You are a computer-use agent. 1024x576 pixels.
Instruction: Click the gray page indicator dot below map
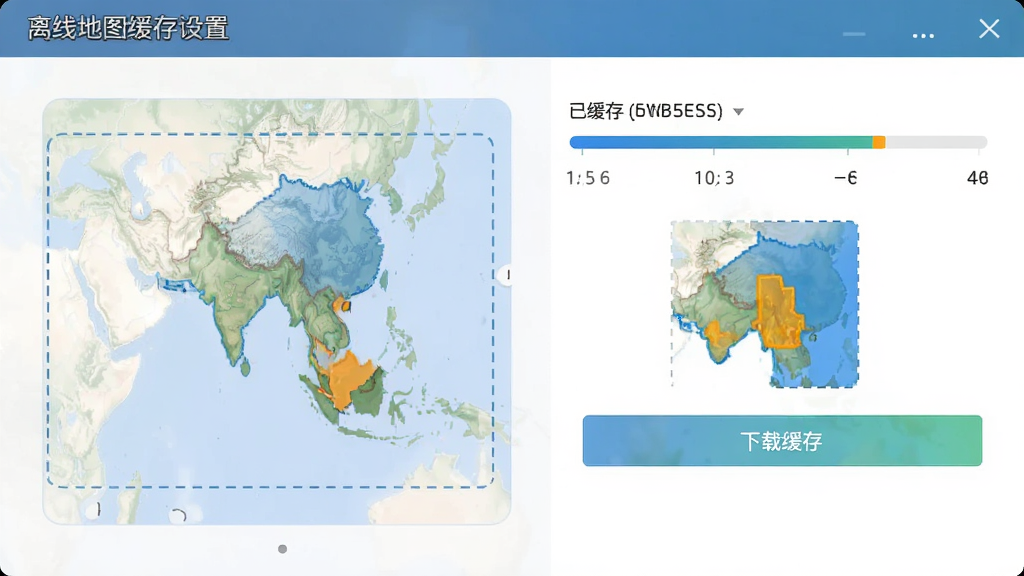pyautogui.click(x=282, y=549)
